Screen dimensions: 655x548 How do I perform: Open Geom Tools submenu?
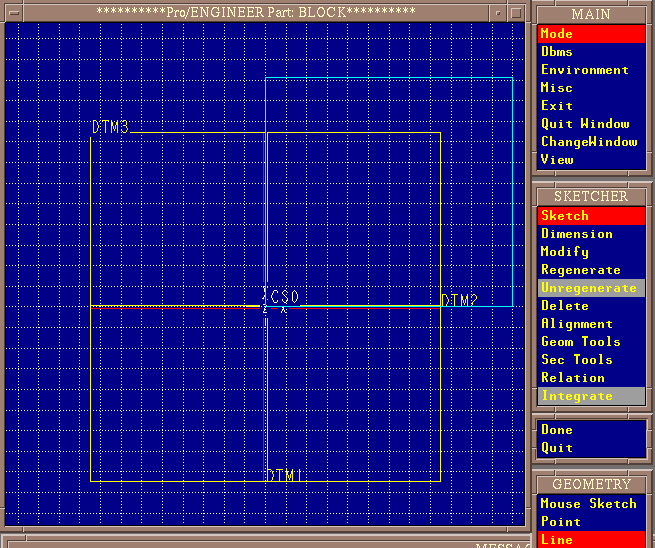591,342
